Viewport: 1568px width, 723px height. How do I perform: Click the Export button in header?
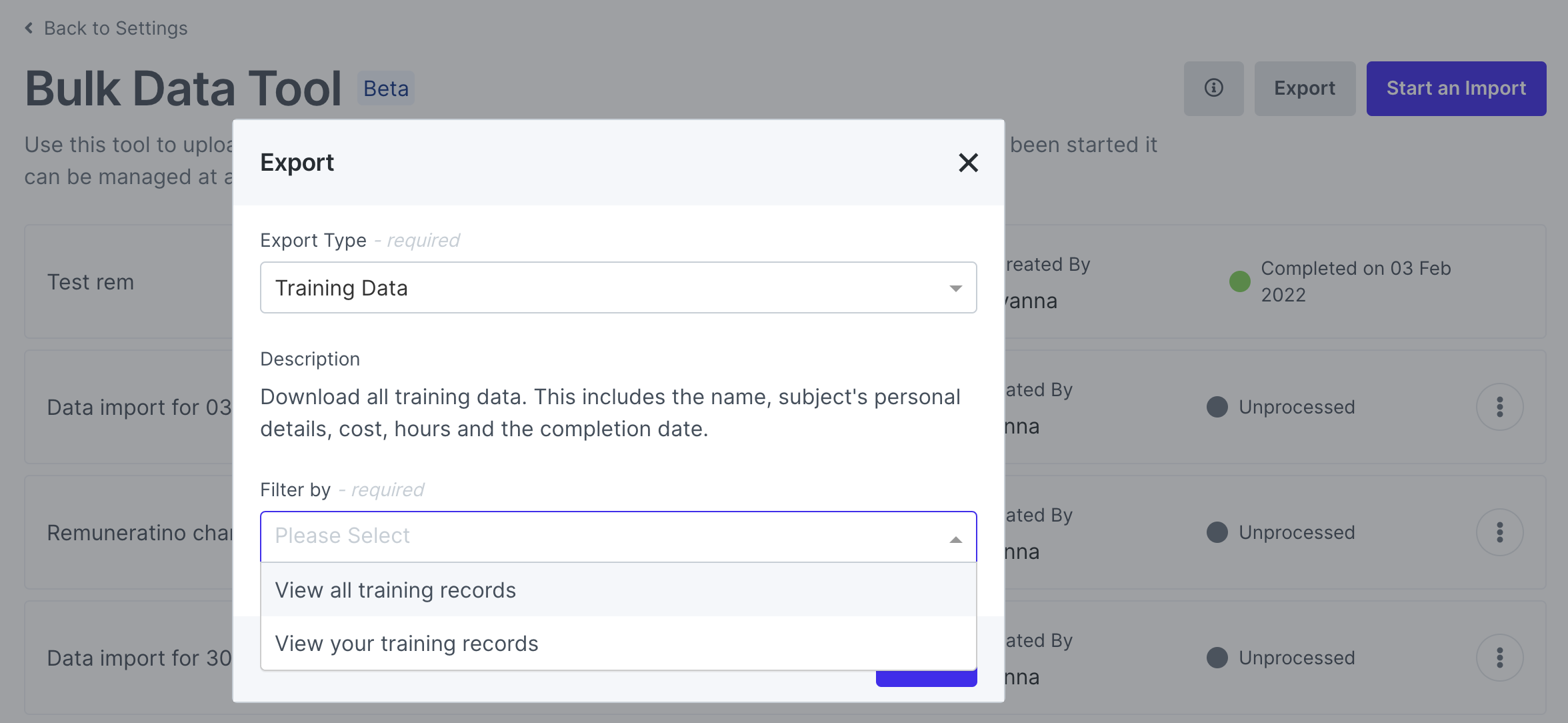(1305, 88)
